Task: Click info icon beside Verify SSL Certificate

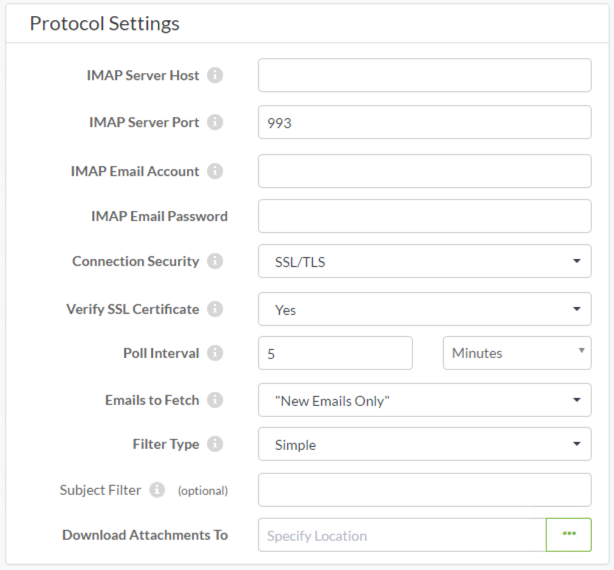Action: point(215,309)
